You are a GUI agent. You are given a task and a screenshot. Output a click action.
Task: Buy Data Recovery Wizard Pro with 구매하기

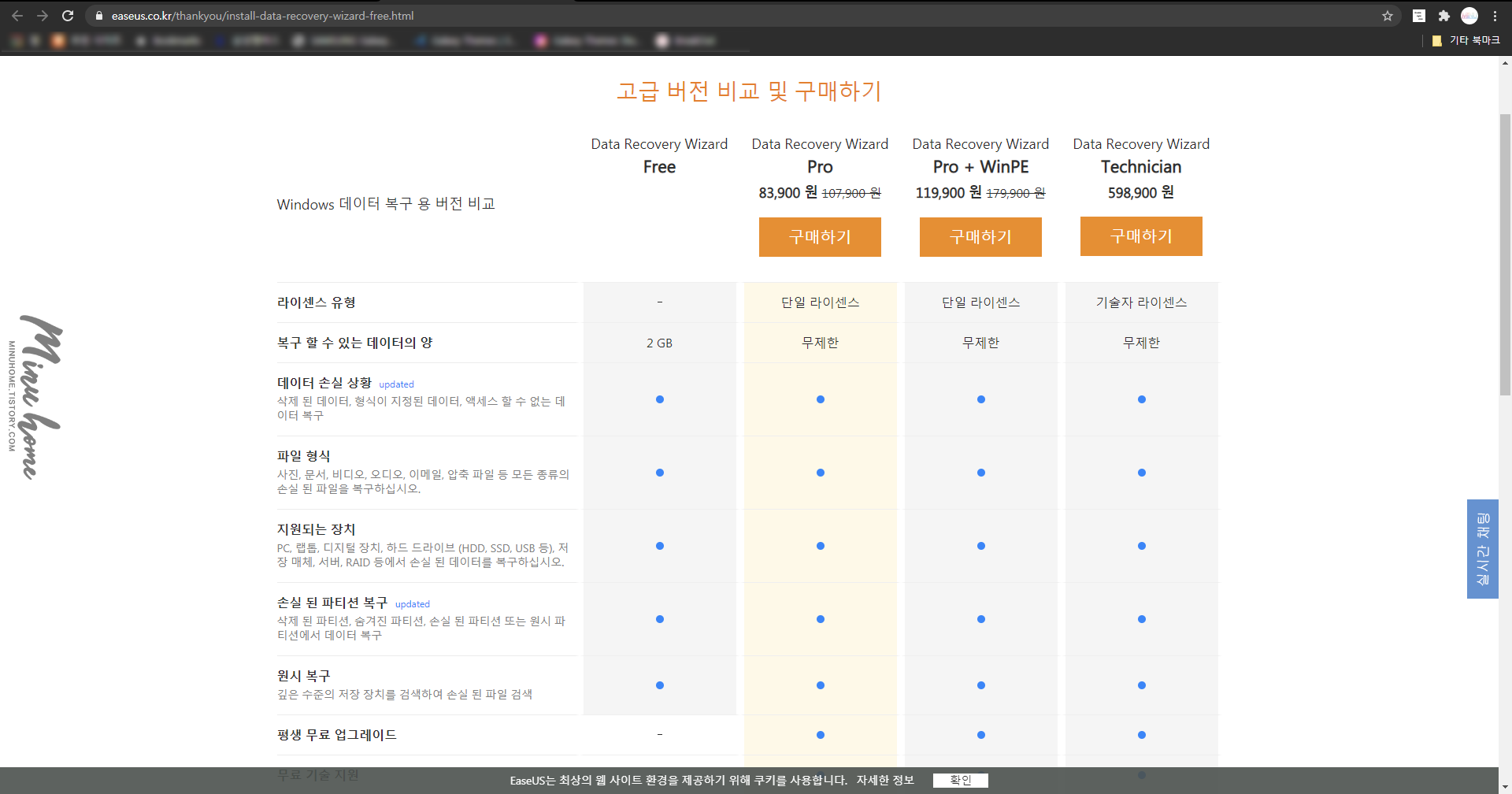[820, 237]
